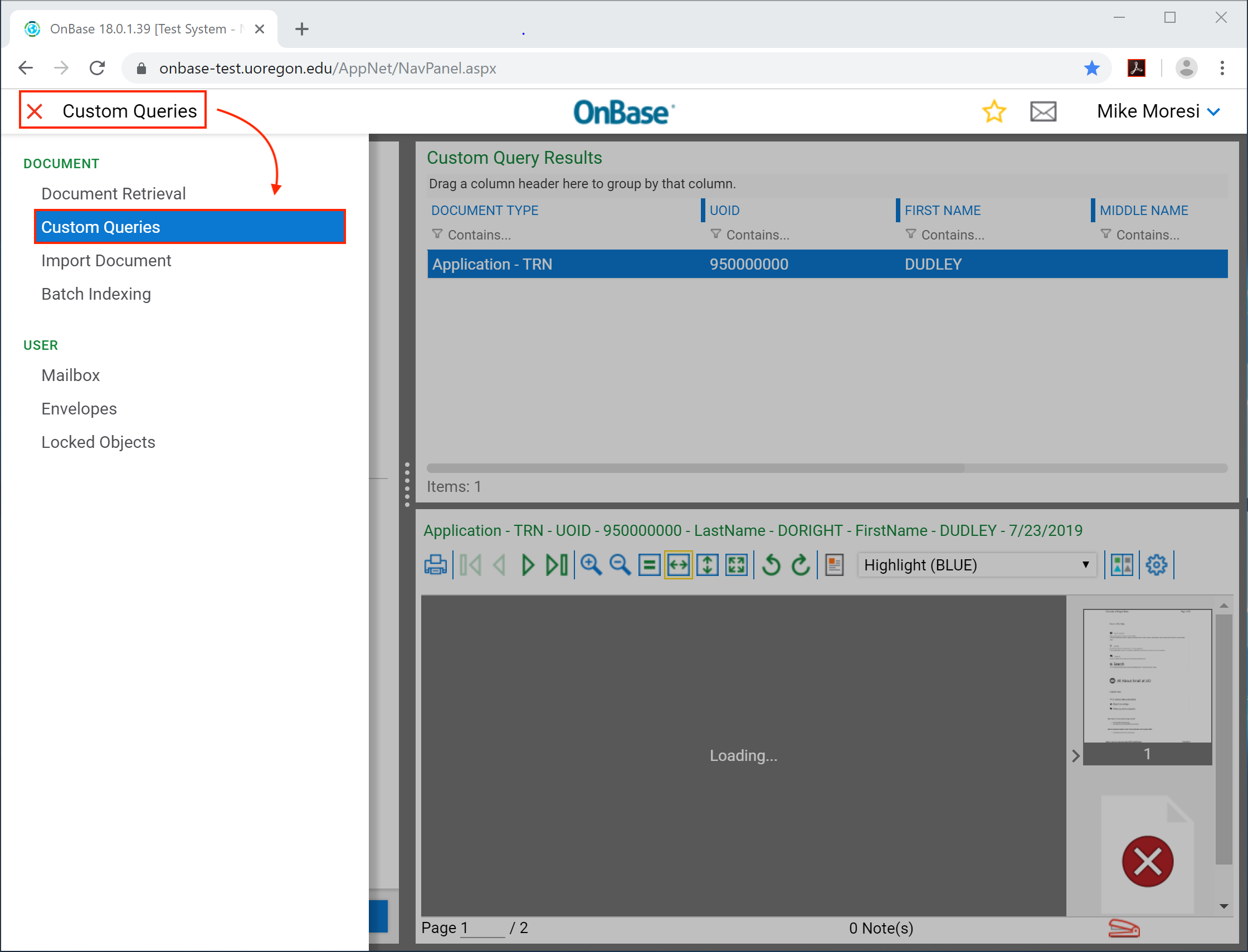Open Locked Objects under User section
Screen dimensions: 1248x952
click(99, 442)
